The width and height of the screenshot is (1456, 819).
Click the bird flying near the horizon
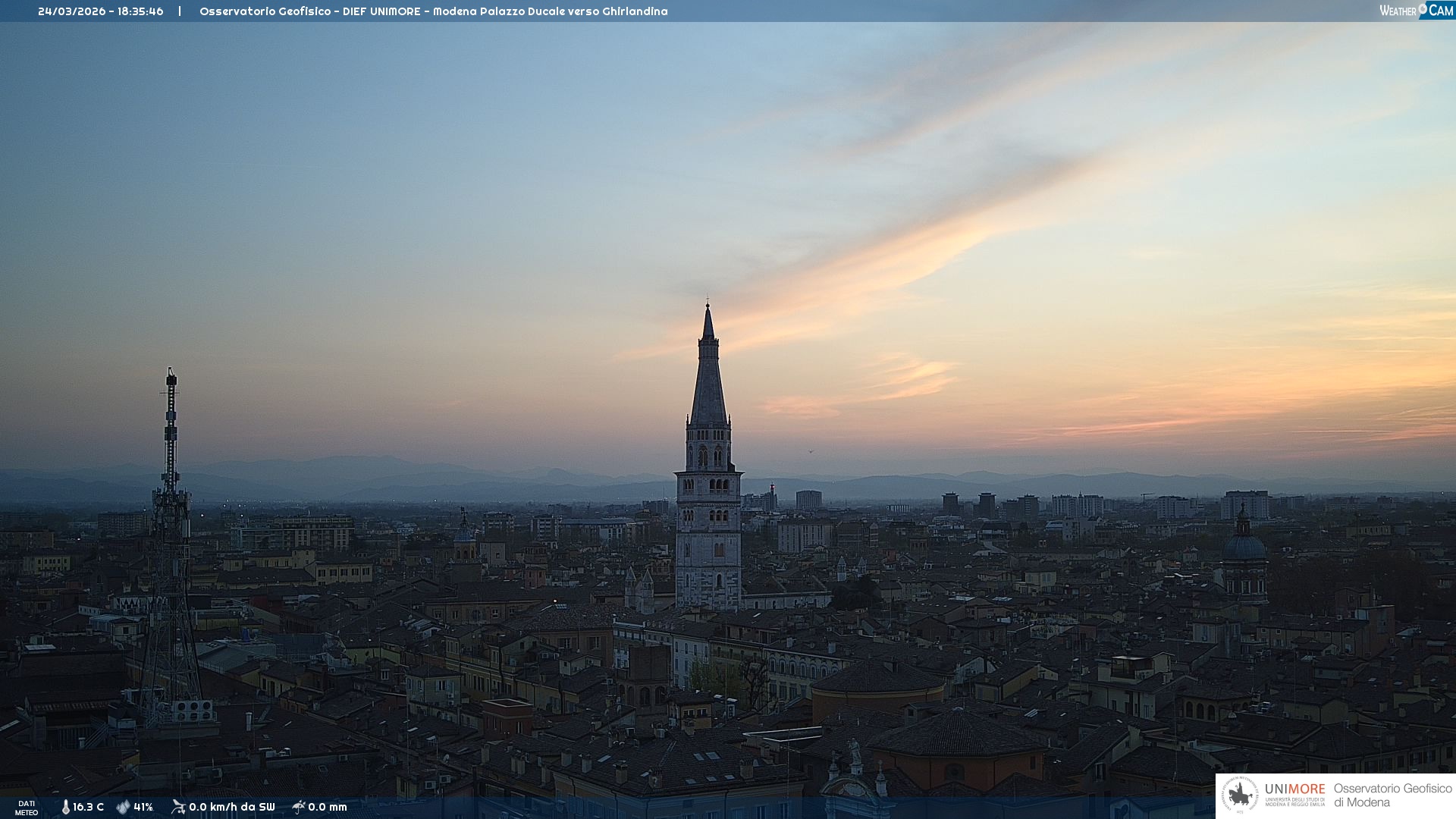pos(811,451)
